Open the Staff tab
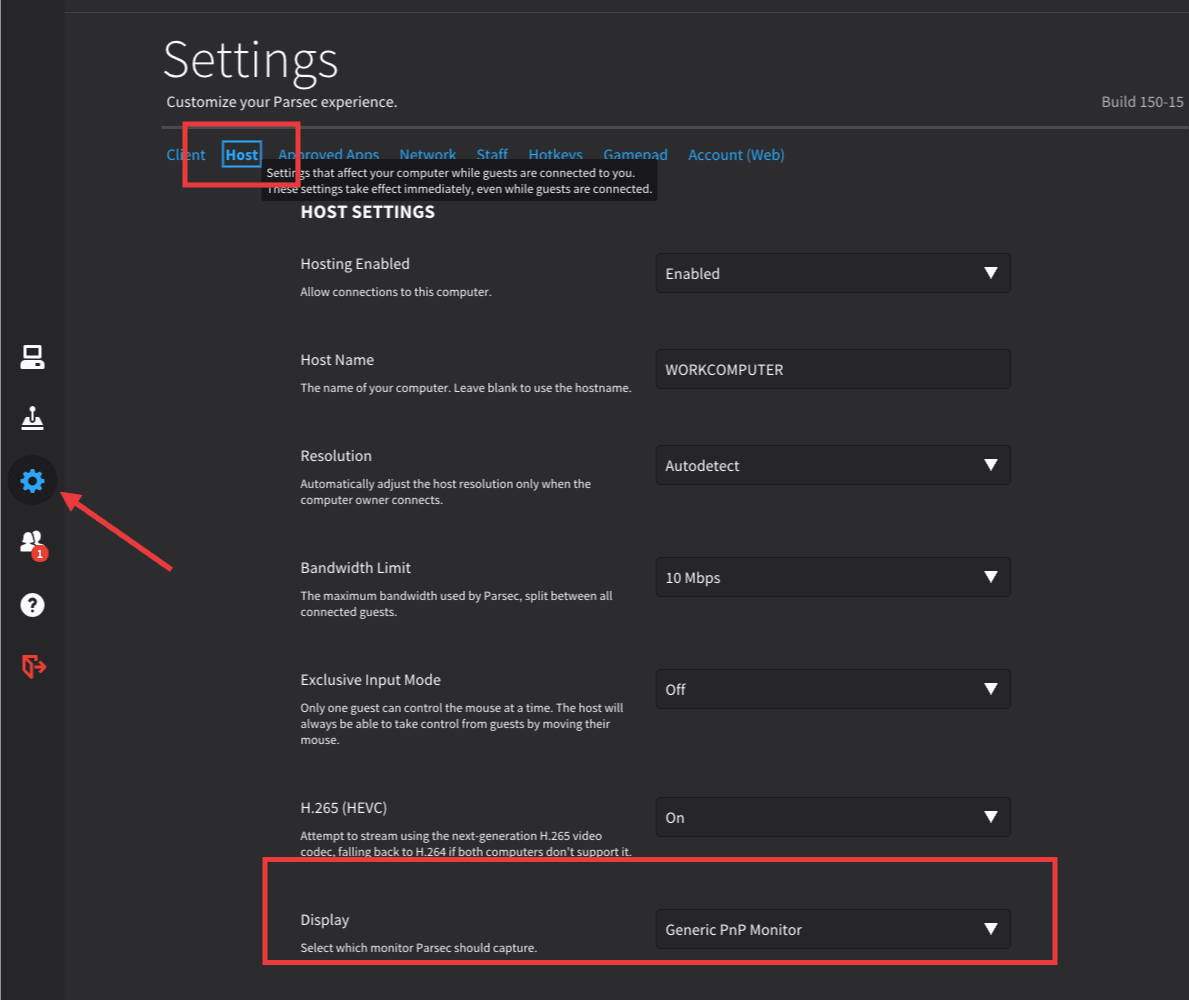The image size is (1189, 1000). point(492,154)
